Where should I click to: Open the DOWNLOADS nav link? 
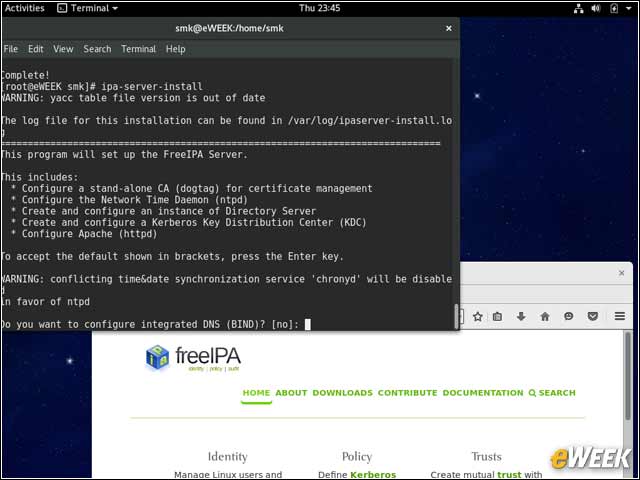click(x=342, y=393)
